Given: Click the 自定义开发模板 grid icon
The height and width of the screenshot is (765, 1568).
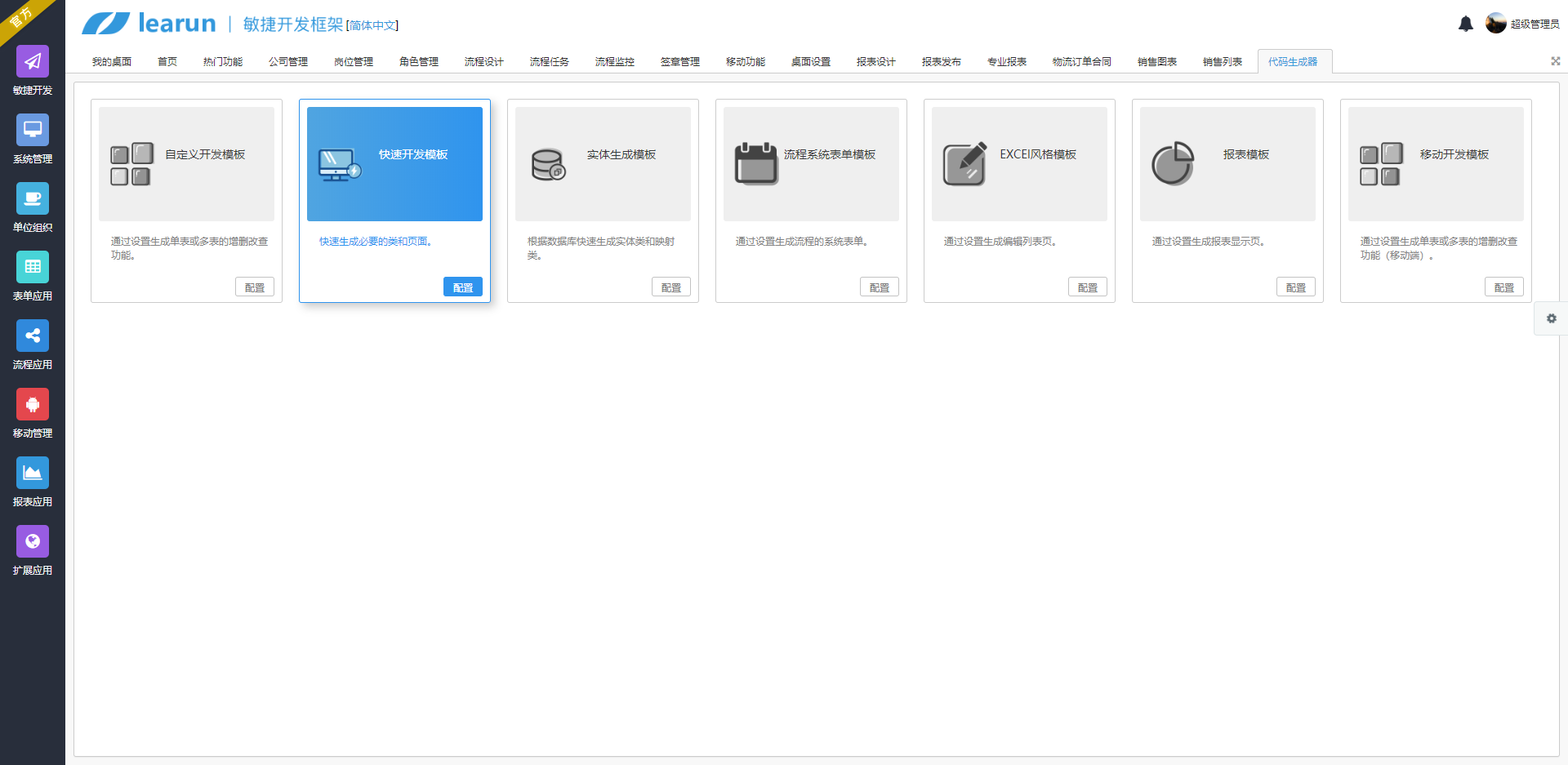Looking at the screenshot, I should [131, 164].
